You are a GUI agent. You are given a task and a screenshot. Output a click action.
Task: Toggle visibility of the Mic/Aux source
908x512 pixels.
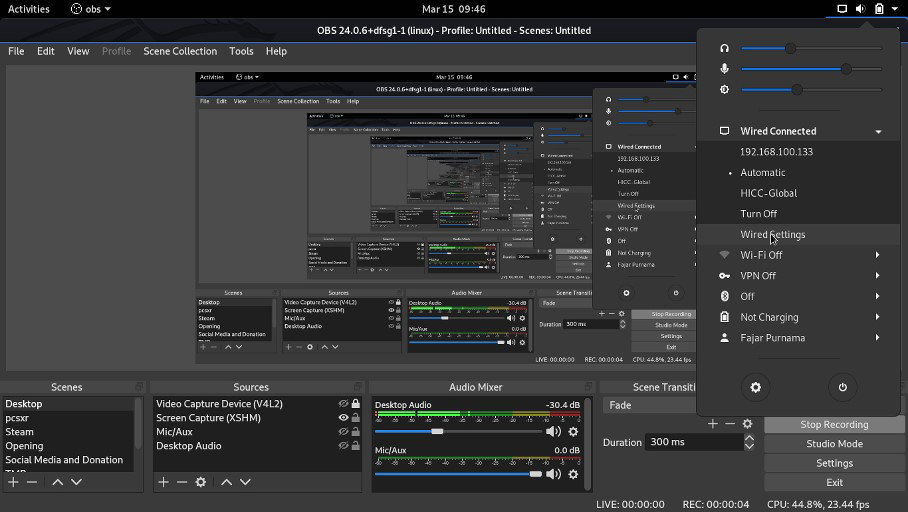click(343, 431)
